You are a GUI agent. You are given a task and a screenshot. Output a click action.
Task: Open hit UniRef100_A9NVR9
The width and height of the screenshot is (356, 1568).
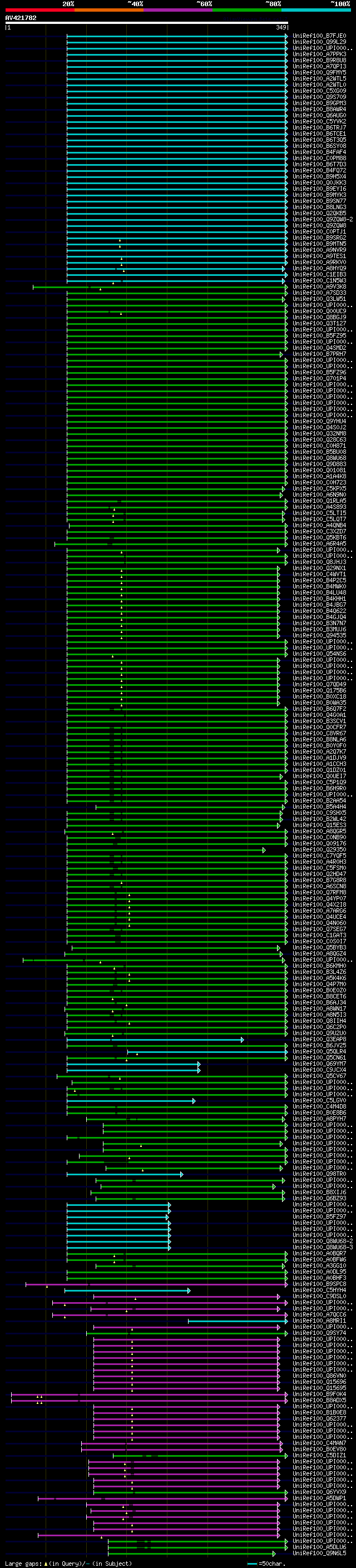[x=319, y=250]
